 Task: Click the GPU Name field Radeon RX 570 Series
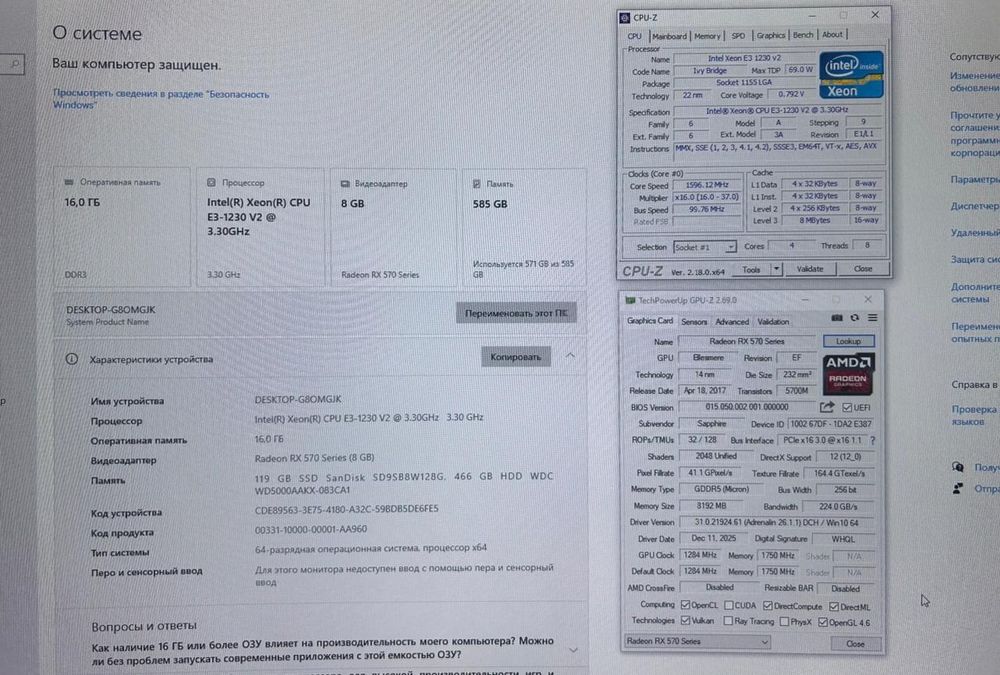coord(747,341)
